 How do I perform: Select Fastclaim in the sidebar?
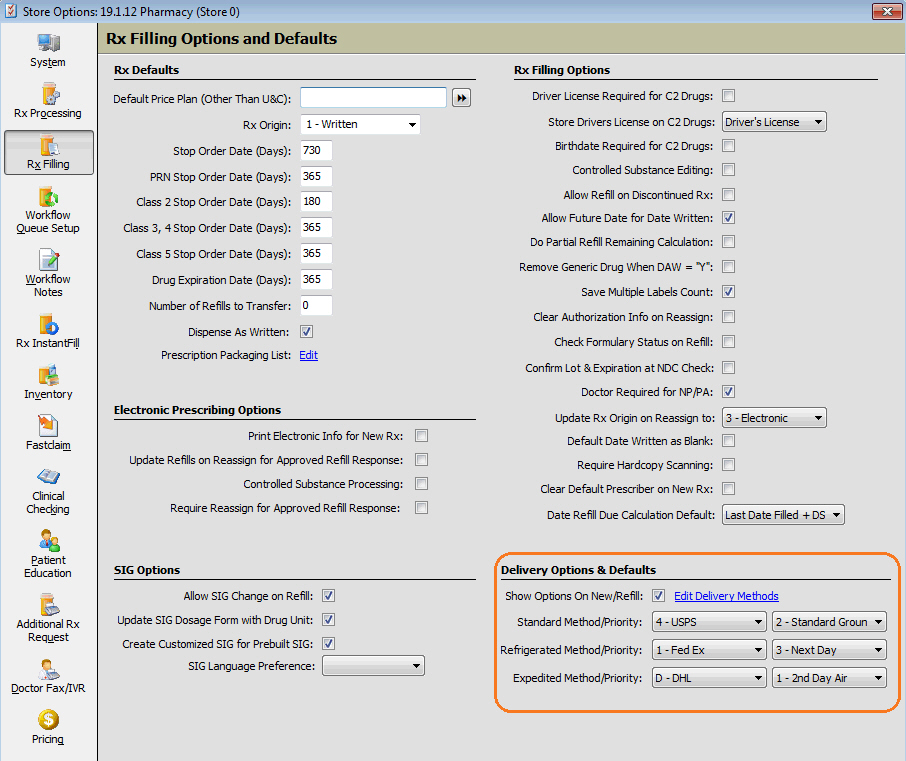(48, 434)
